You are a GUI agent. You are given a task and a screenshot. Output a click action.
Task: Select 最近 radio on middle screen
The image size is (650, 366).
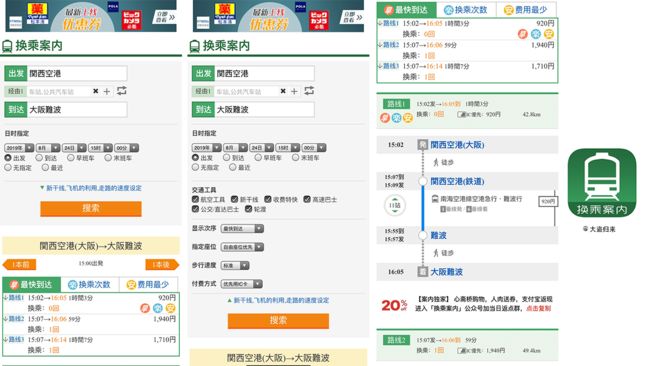click(x=233, y=167)
